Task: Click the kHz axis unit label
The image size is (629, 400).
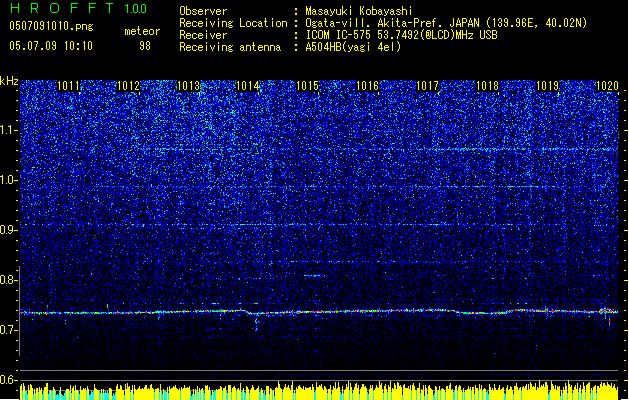Action: click(9, 81)
